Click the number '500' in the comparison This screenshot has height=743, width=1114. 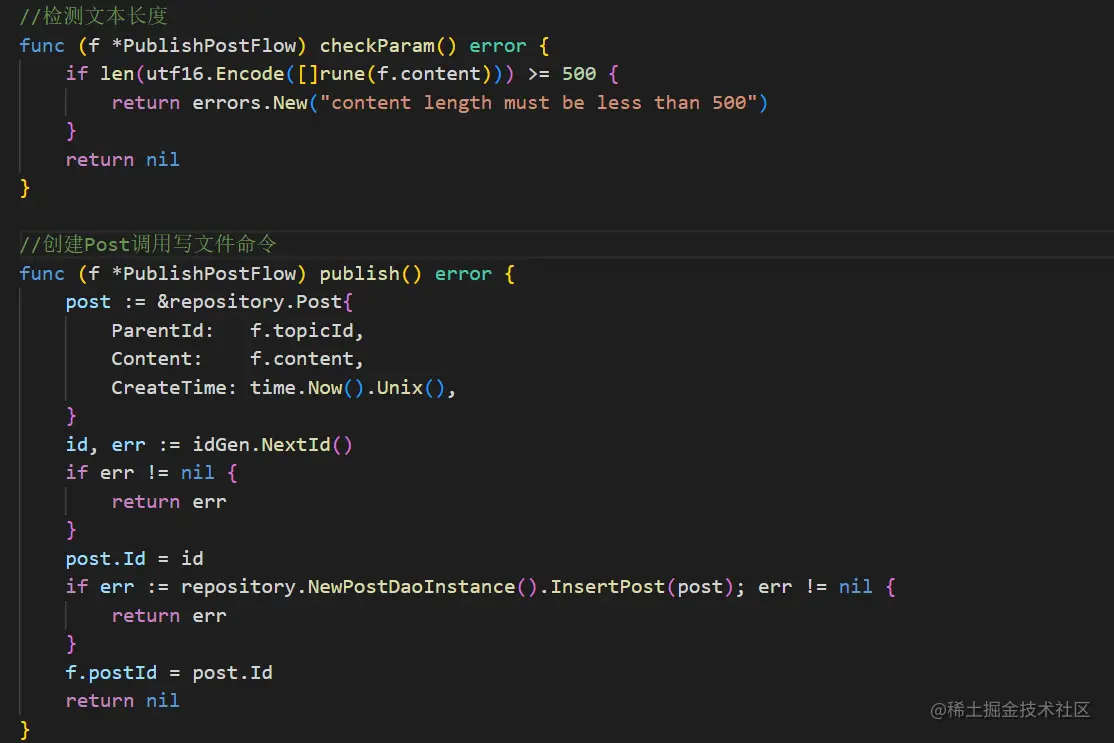click(579, 74)
